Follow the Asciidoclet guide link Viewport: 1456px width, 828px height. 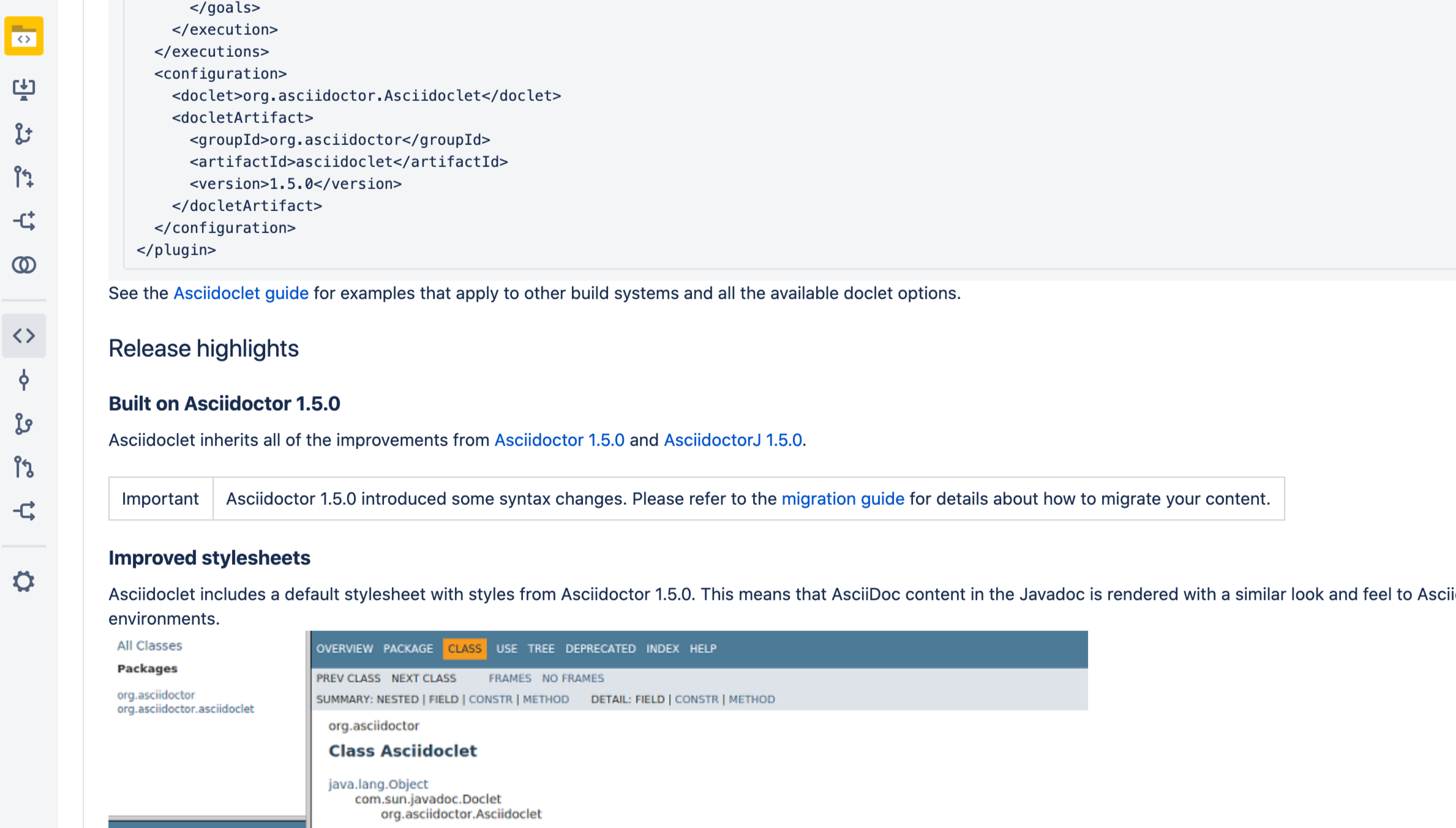241,293
